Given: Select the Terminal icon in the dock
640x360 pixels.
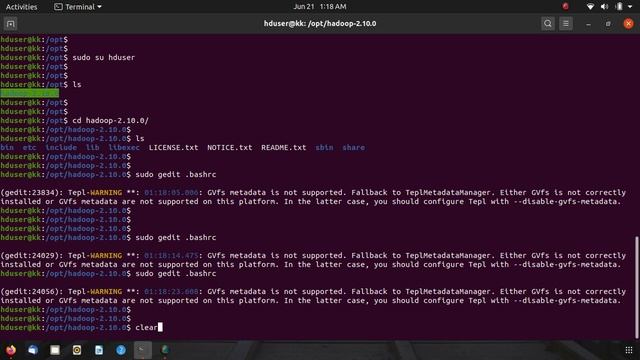Looking at the screenshot, I should point(142,350).
